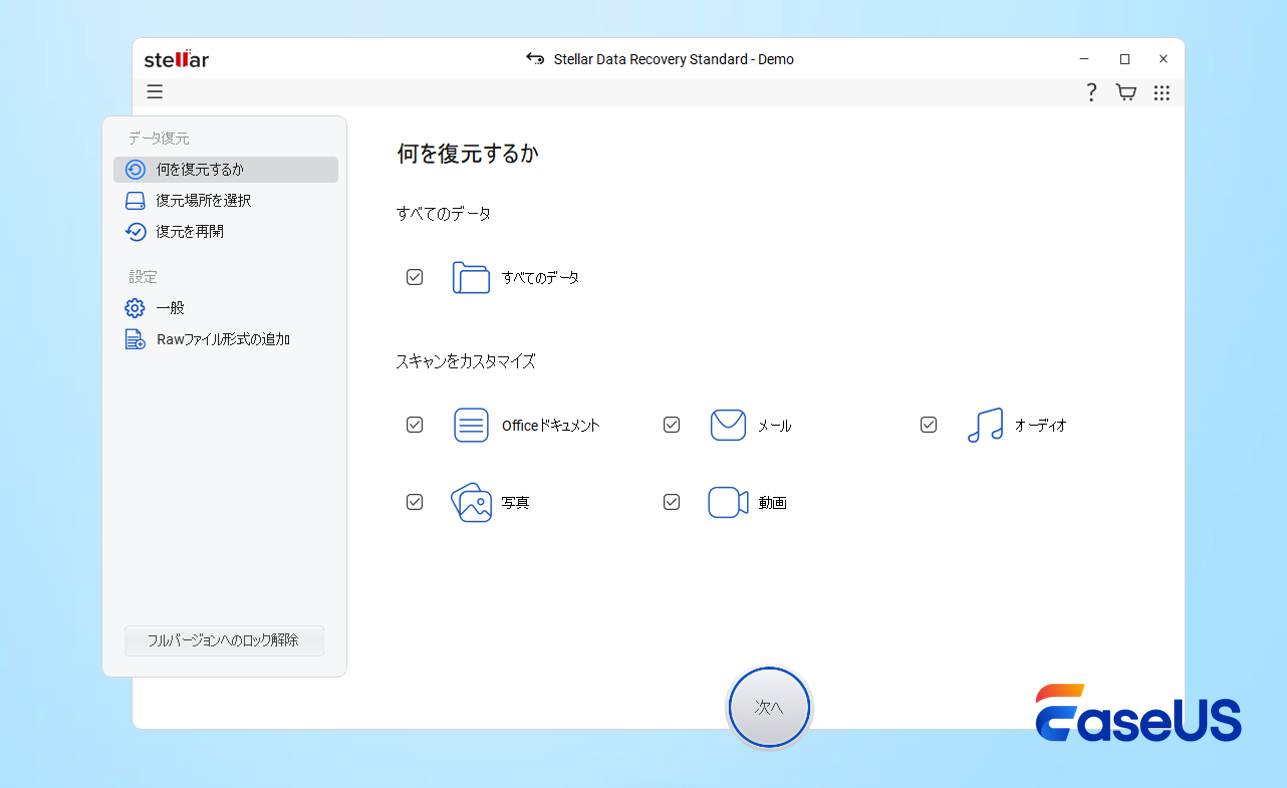Click the 動画 video camera icon
The width and height of the screenshot is (1287, 788).
pyautogui.click(x=728, y=502)
